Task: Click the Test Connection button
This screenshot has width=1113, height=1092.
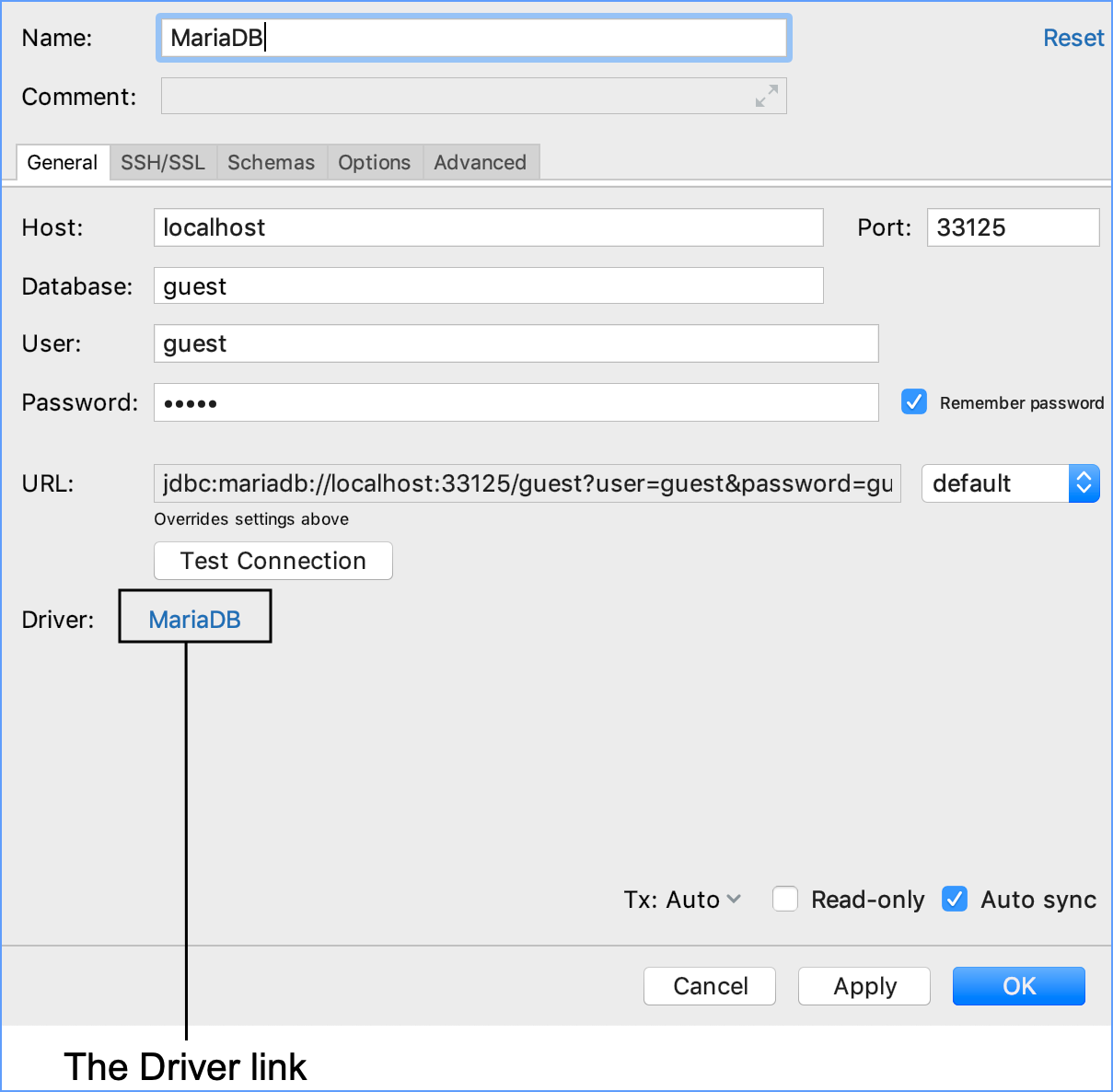Action: coord(273,561)
